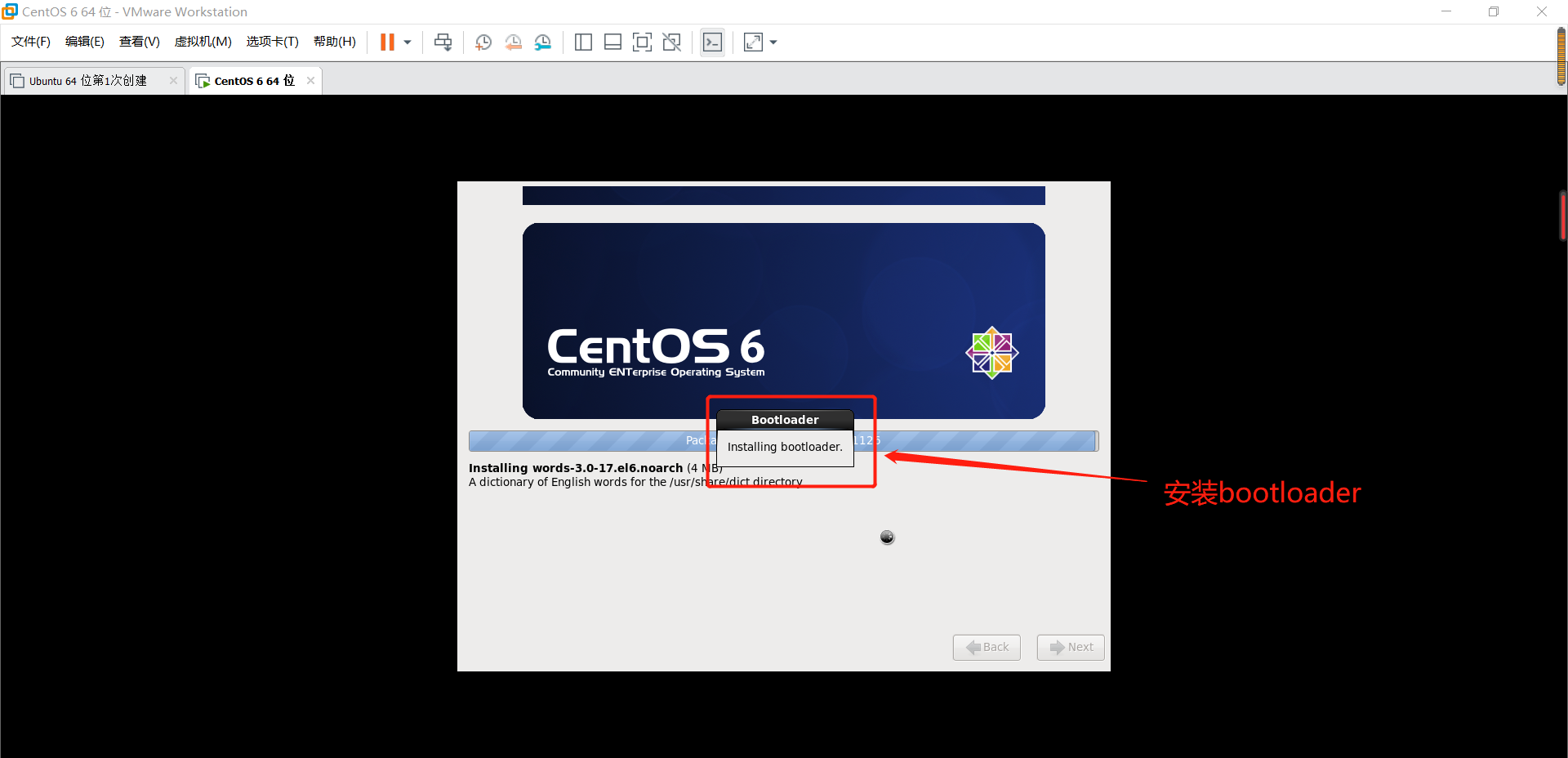The image size is (1568, 758).
Task: Click the Bootloader dialog title
Action: tap(785, 420)
